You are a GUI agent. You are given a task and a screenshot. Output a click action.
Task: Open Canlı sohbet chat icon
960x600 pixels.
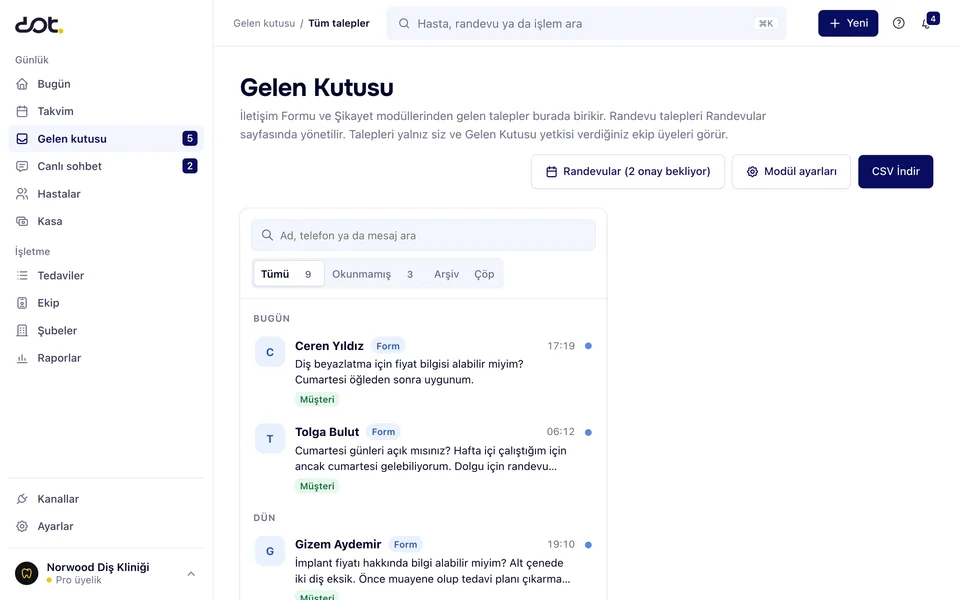(22, 167)
